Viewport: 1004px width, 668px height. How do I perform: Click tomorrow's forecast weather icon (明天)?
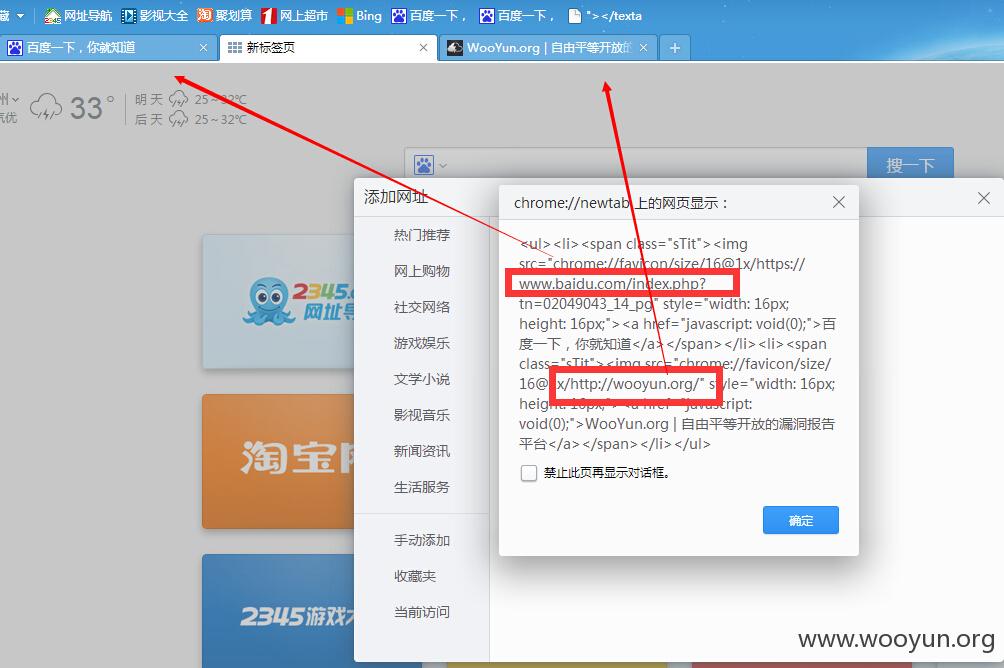[178, 99]
